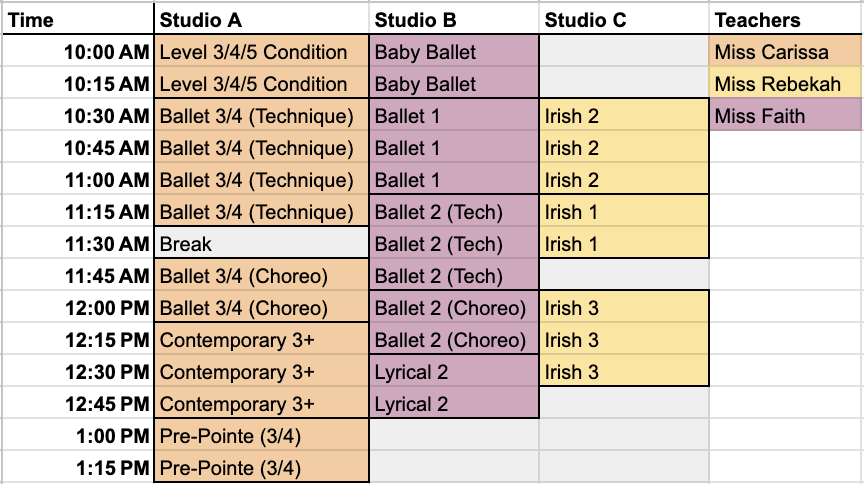Click the Miss Rebekah legend cell

pyautogui.click(x=785, y=84)
